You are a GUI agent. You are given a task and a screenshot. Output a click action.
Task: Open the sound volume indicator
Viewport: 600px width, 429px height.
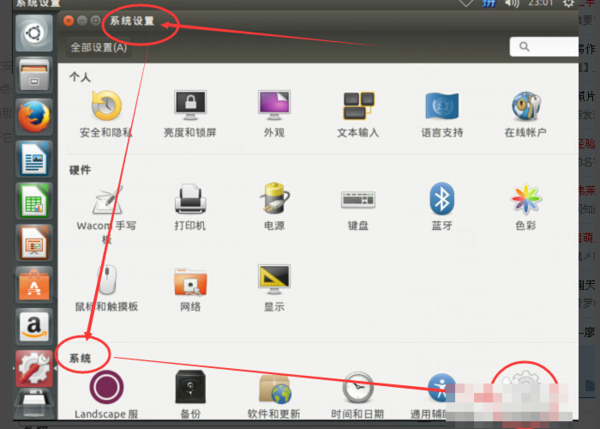(x=511, y=3)
